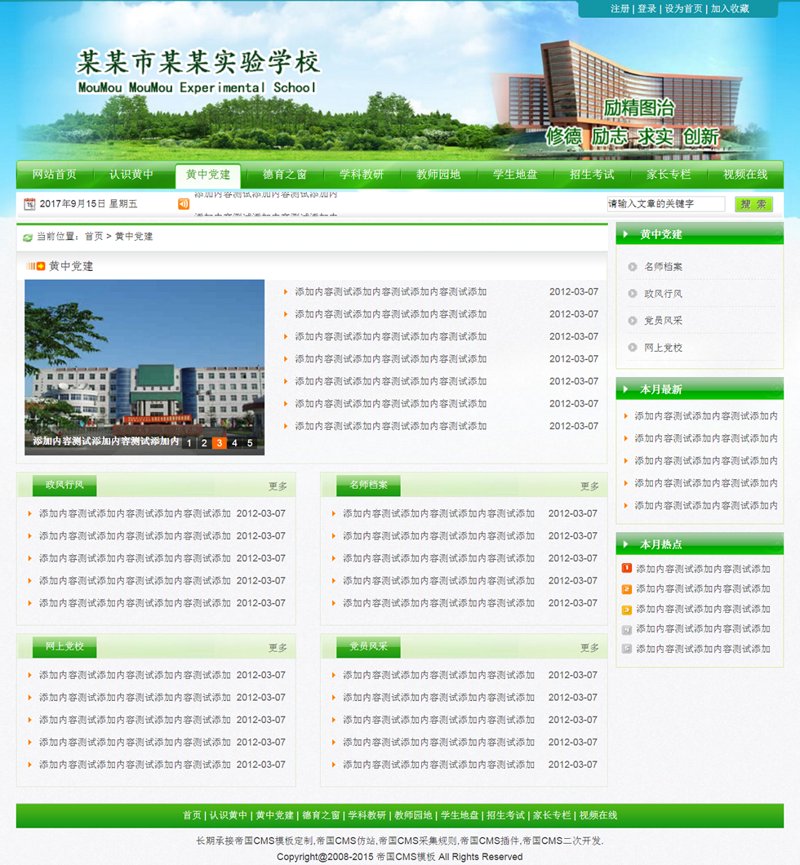The width and height of the screenshot is (800, 865).
Task: Click the green 搜索 button
Action: coord(753,204)
